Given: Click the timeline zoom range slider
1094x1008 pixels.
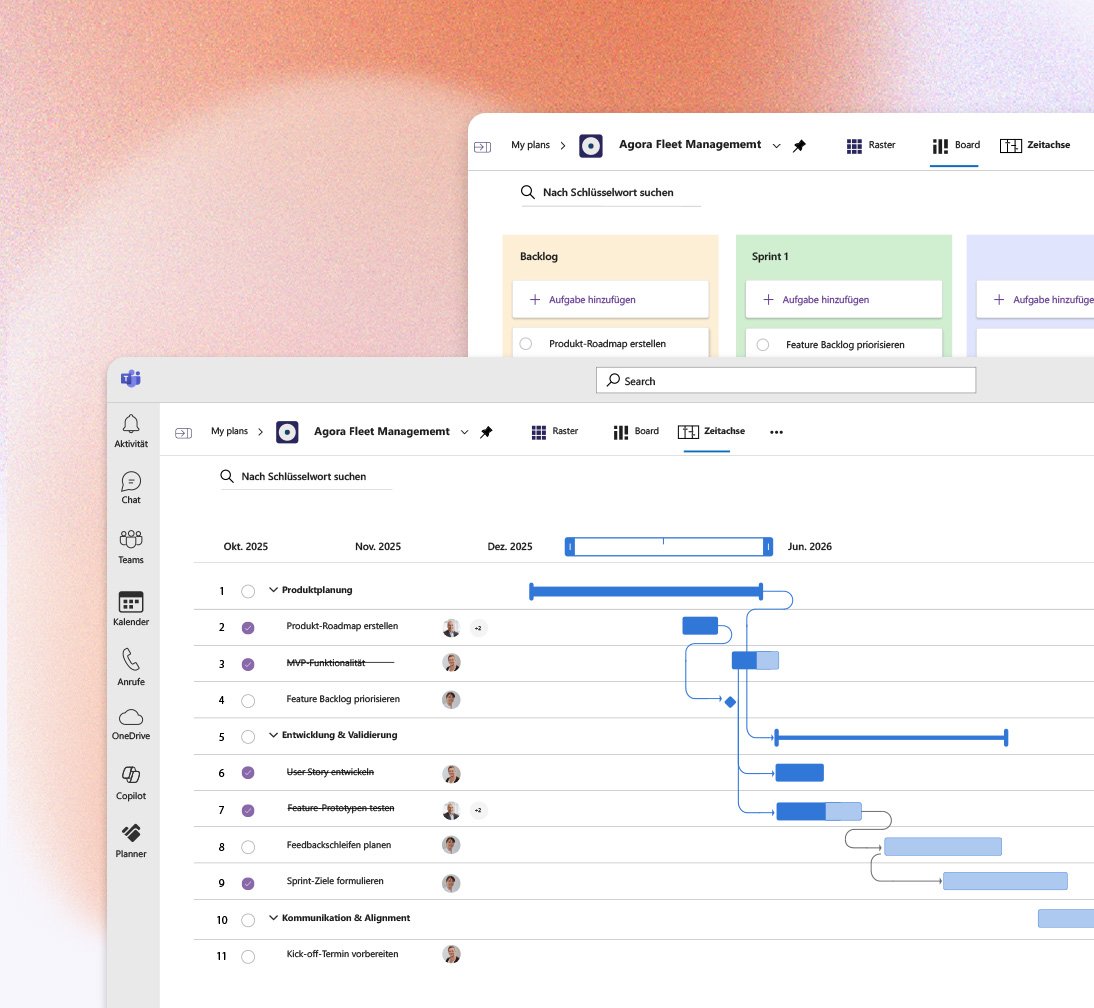Looking at the screenshot, I should pos(668,547).
